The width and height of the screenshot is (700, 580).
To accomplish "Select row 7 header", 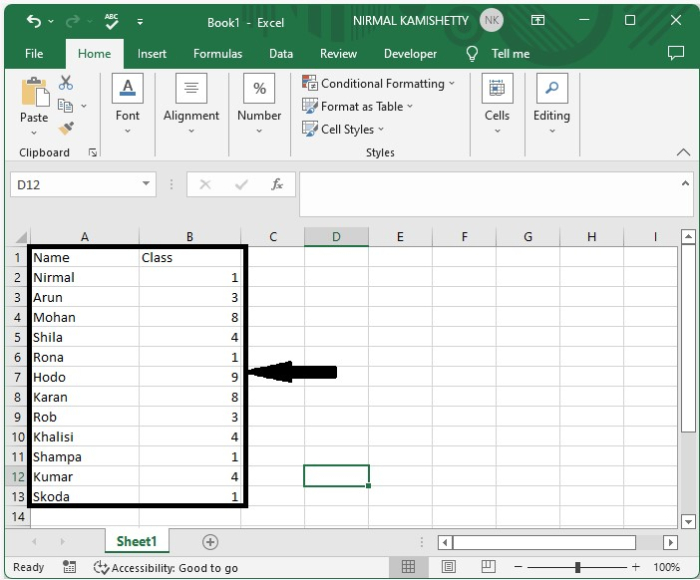I will [17, 377].
